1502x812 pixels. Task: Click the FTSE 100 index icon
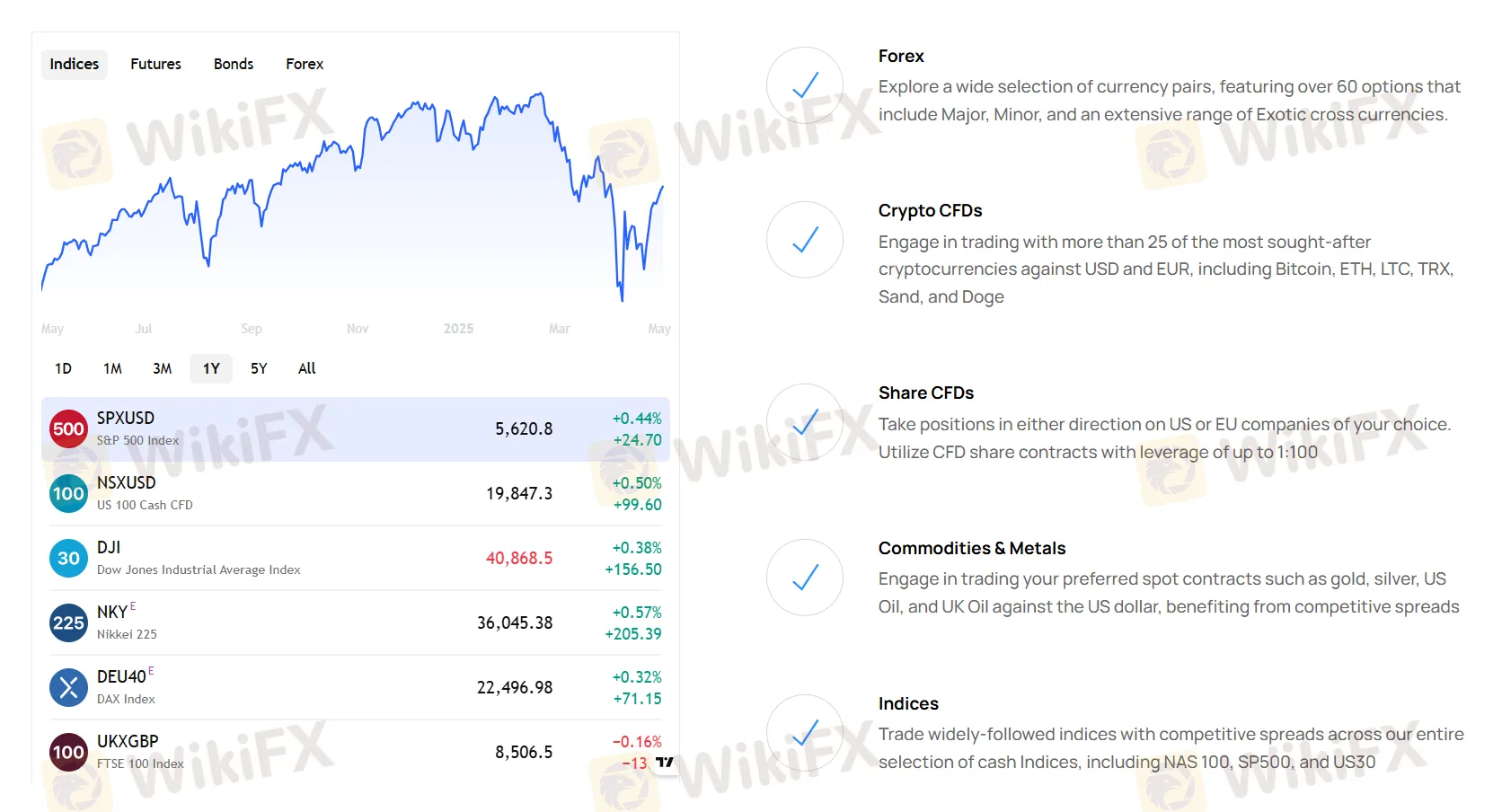[x=67, y=752]
